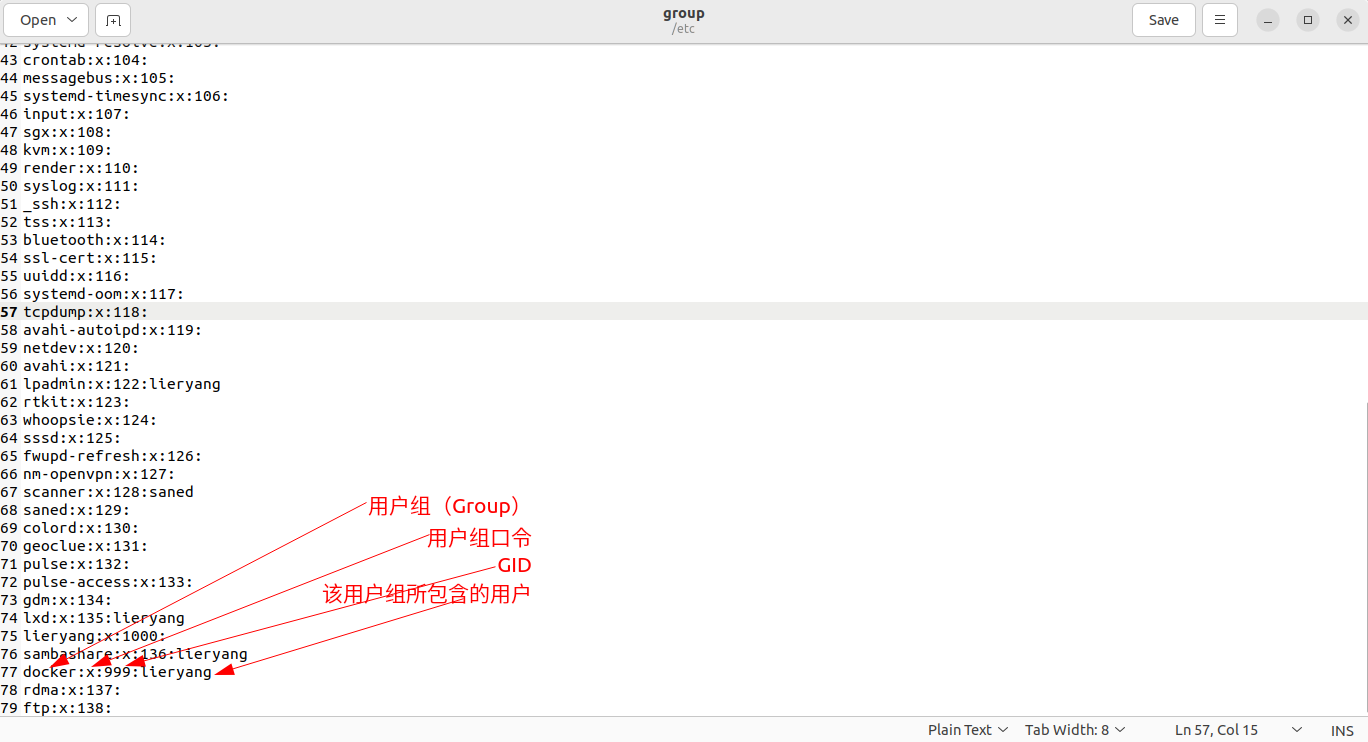Click the gdm:x:134: line

point(67,600)
